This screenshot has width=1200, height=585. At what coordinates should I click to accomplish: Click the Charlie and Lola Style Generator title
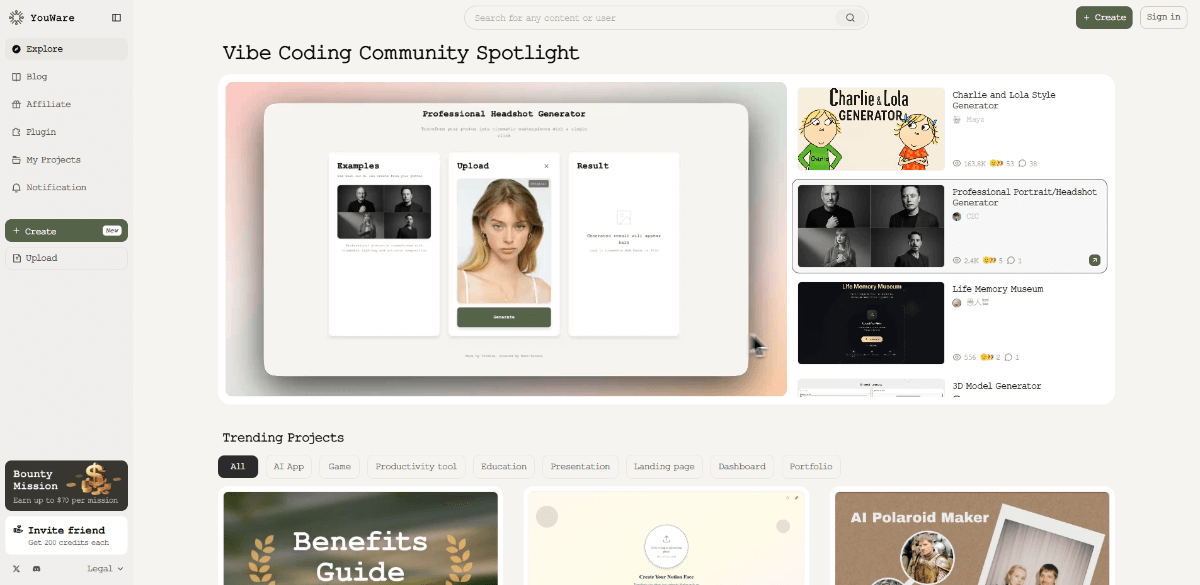pos(1003,100)
